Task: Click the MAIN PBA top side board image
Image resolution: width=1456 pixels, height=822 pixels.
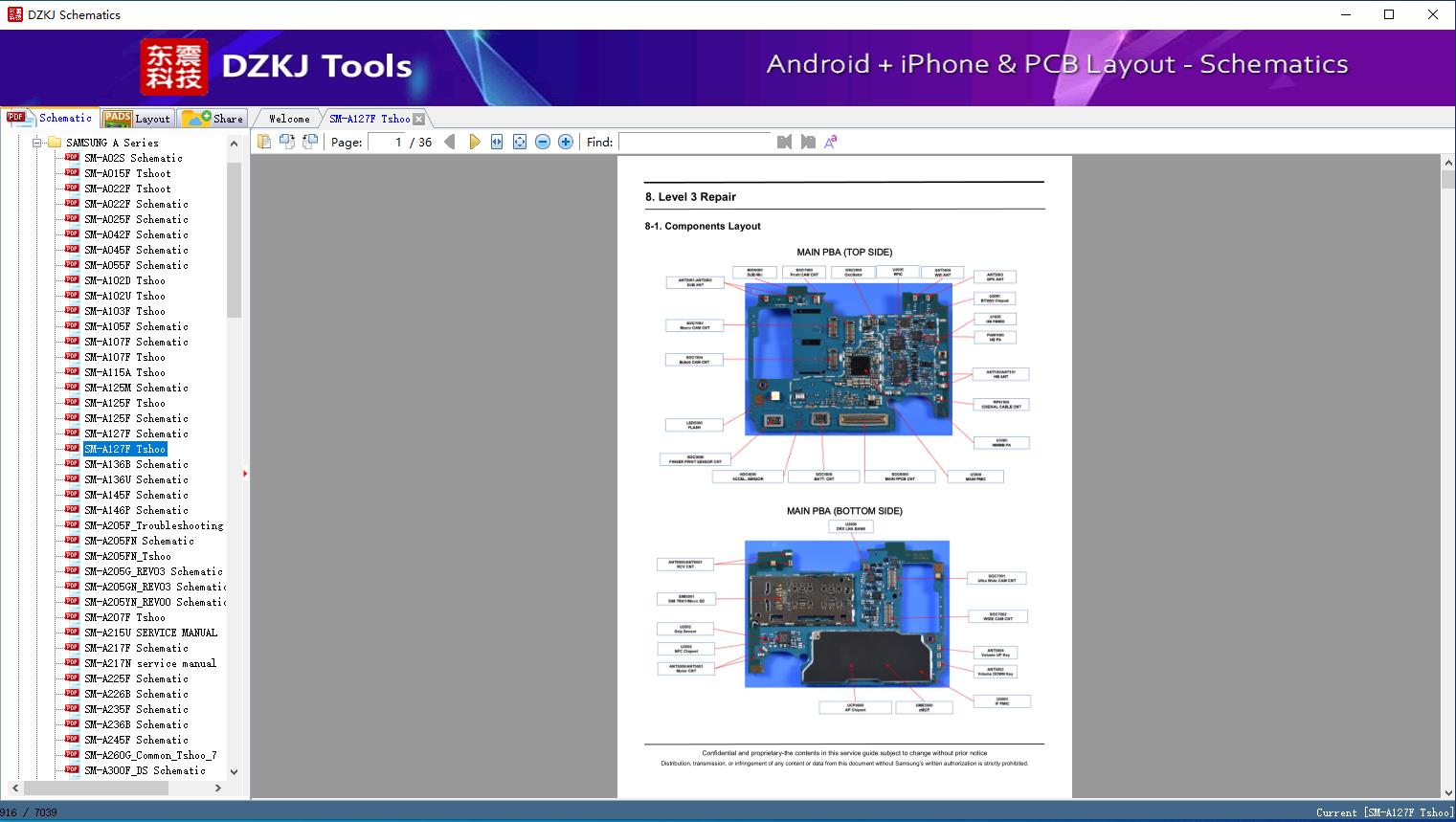Action: click(848, 360)
